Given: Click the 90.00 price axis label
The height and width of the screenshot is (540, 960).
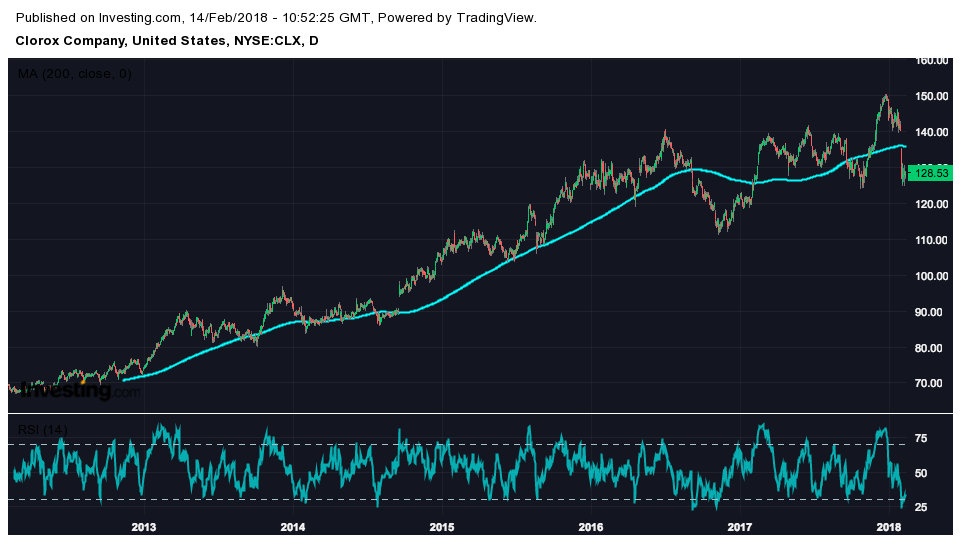Looking at the screenshot, I should pyautogui.click(x=929, y=312).
